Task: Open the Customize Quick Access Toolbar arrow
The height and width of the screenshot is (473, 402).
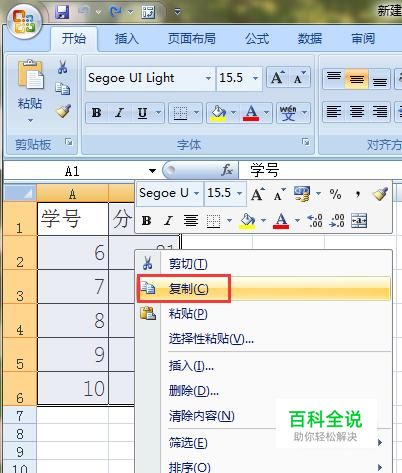Action: pyautogui.click(x=177, y=12)
